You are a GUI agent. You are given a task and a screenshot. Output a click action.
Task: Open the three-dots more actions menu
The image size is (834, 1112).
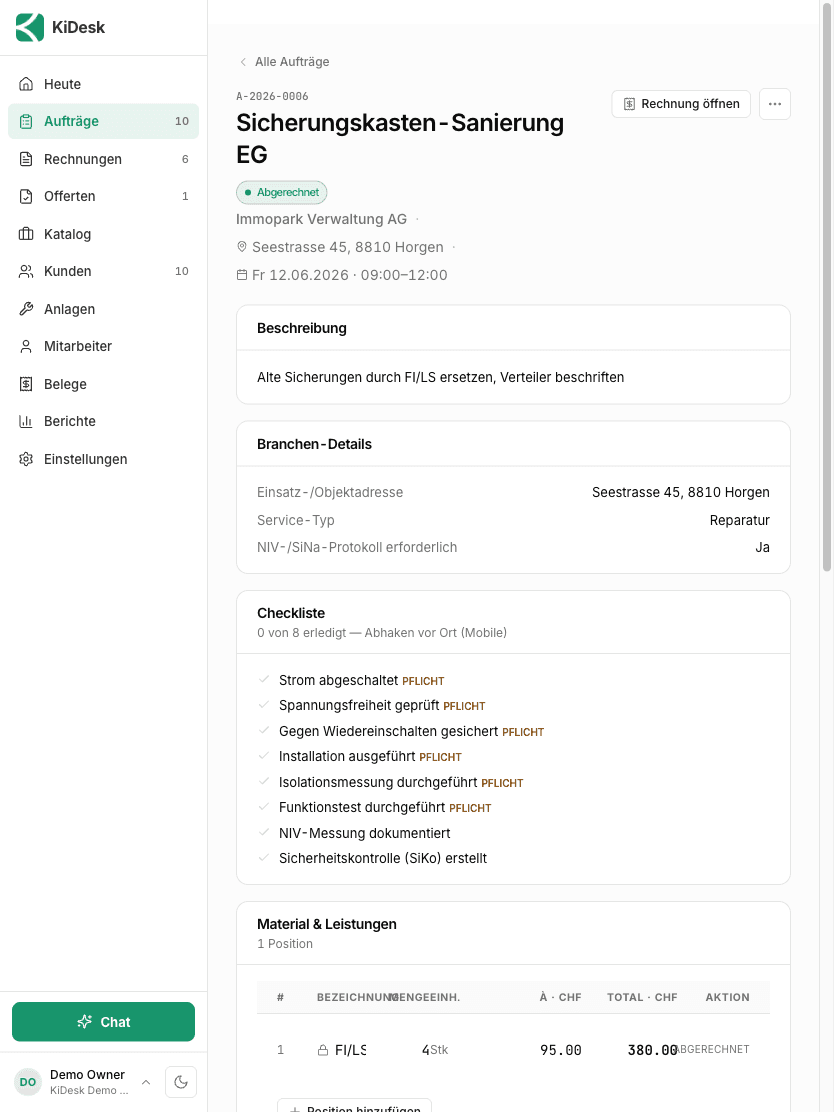pyautogui.click(x=774, y=104)
